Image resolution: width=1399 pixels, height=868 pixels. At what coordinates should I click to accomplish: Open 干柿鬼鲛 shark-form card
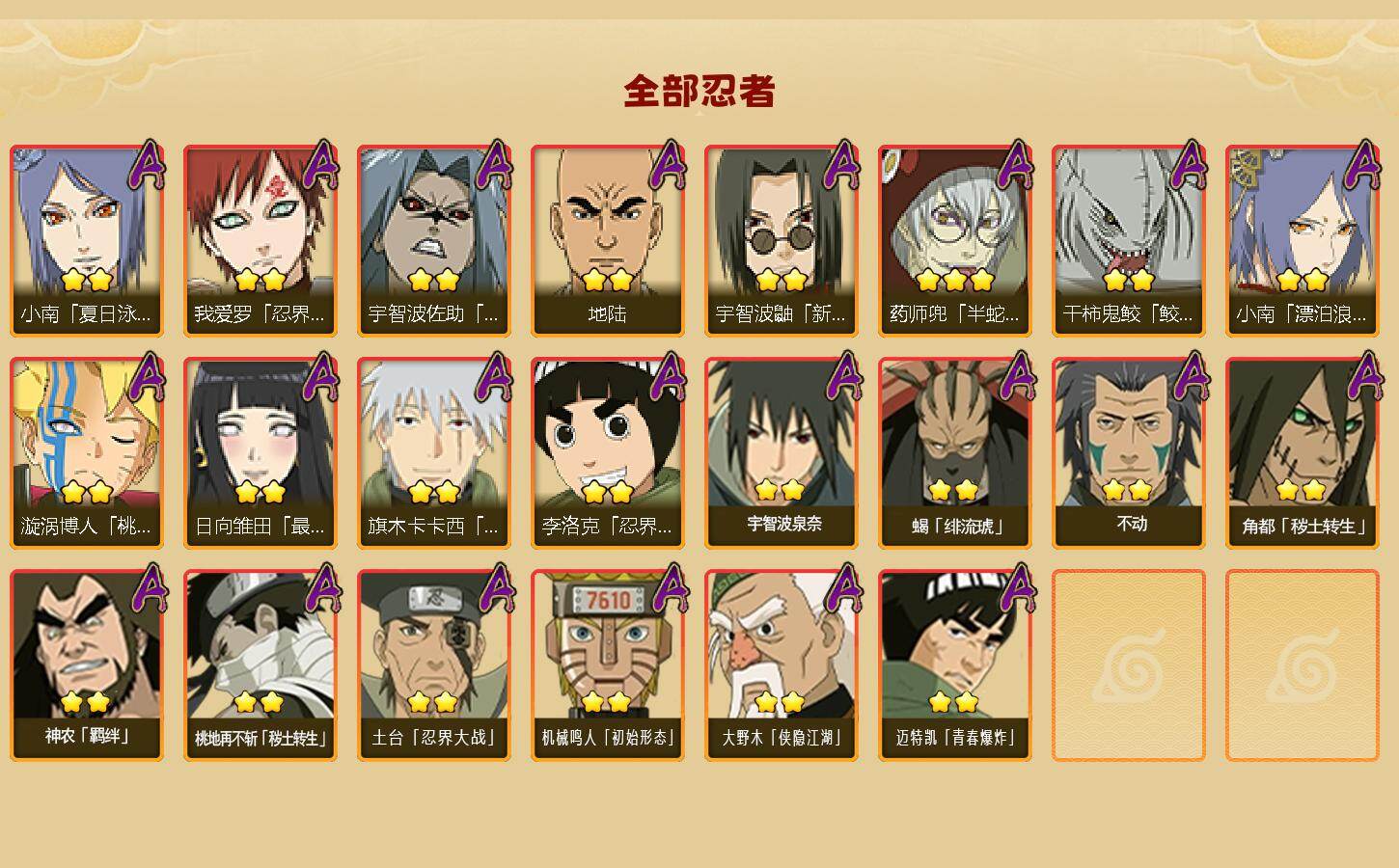1129,241
